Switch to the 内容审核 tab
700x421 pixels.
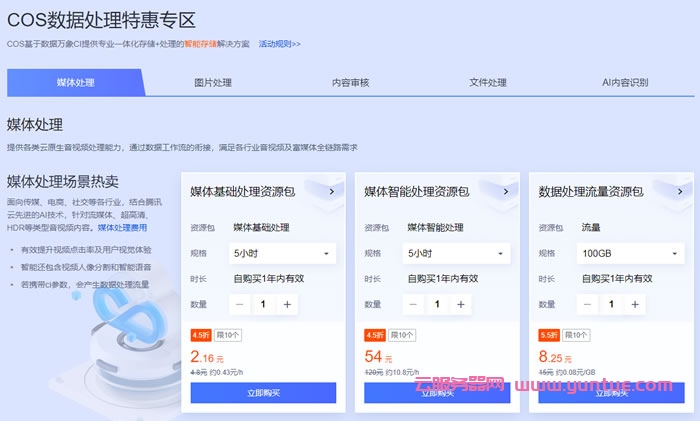point(350,82)
